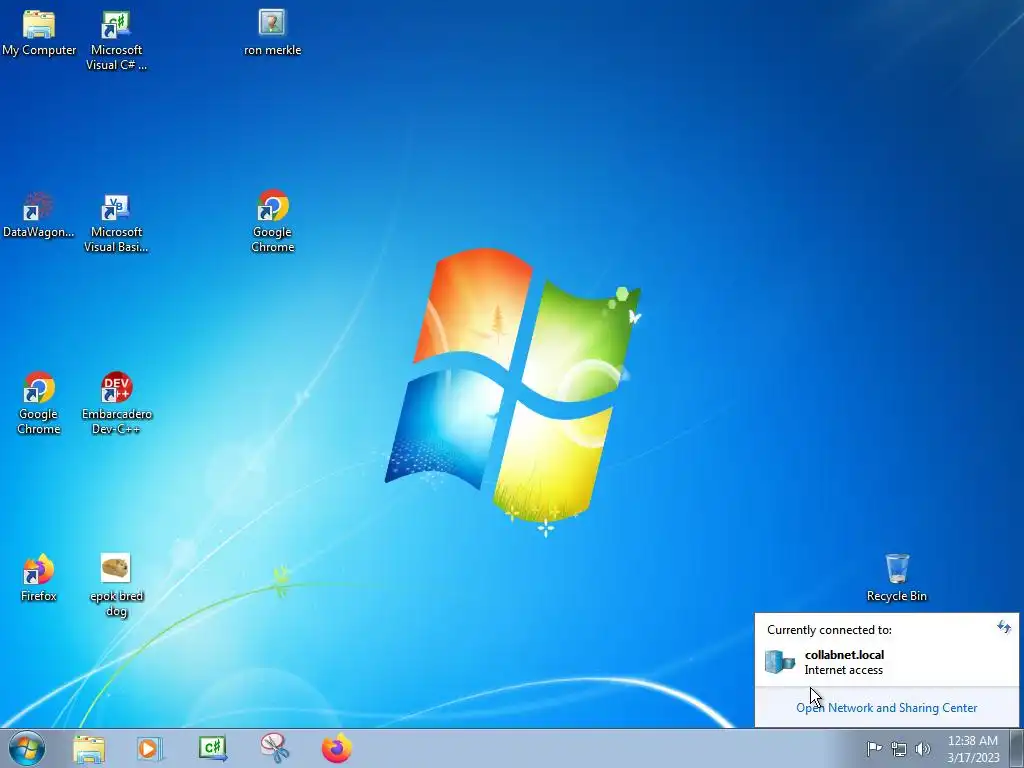The height and width of the screenshot is (768, 1024).
Task: Open Visual C# from the taskbar
Action: tap(212, 749)
